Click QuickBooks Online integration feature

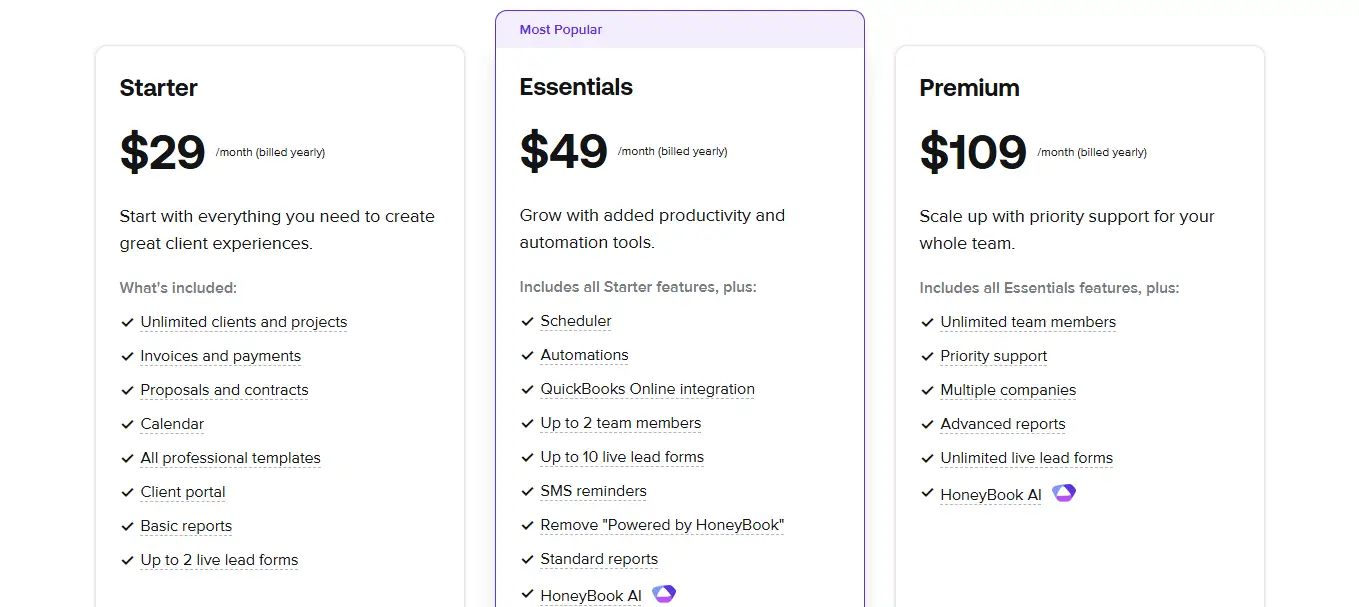tap(647, 389)
